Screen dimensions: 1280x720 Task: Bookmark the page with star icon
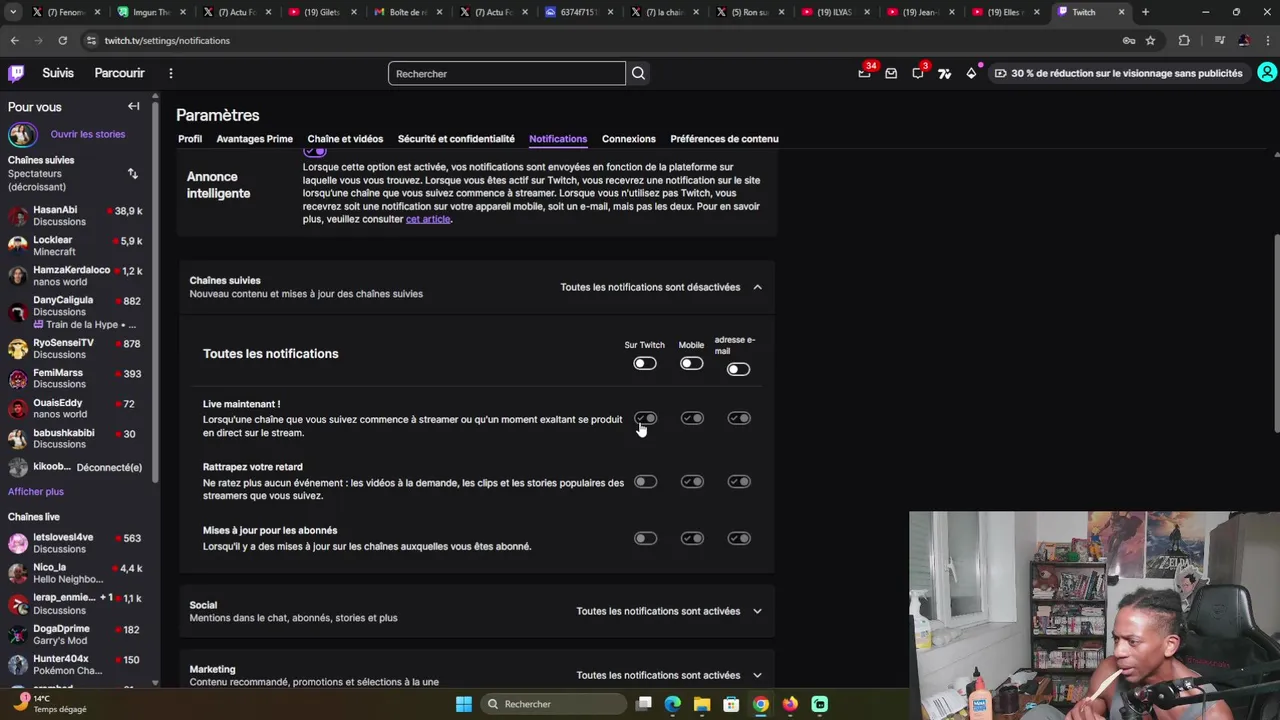point(1150,40)
